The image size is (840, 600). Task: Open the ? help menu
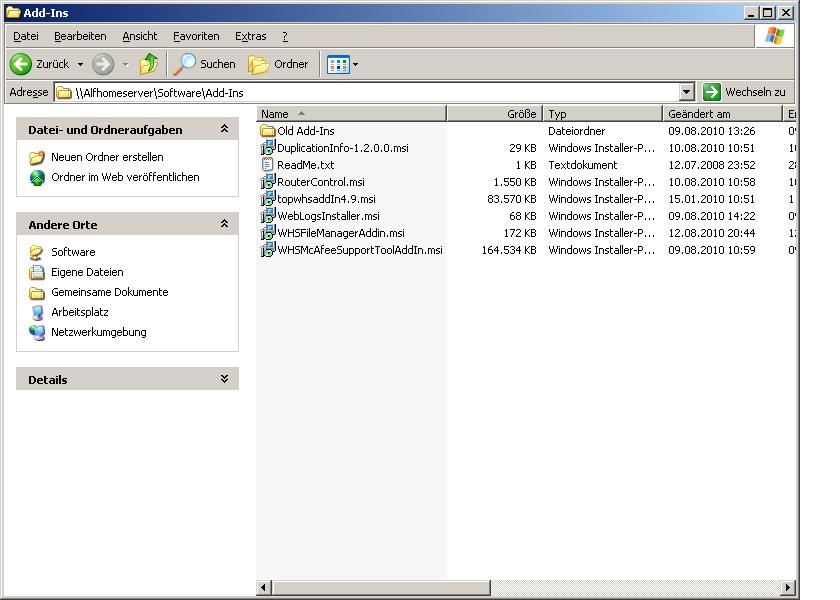point(285,36)
